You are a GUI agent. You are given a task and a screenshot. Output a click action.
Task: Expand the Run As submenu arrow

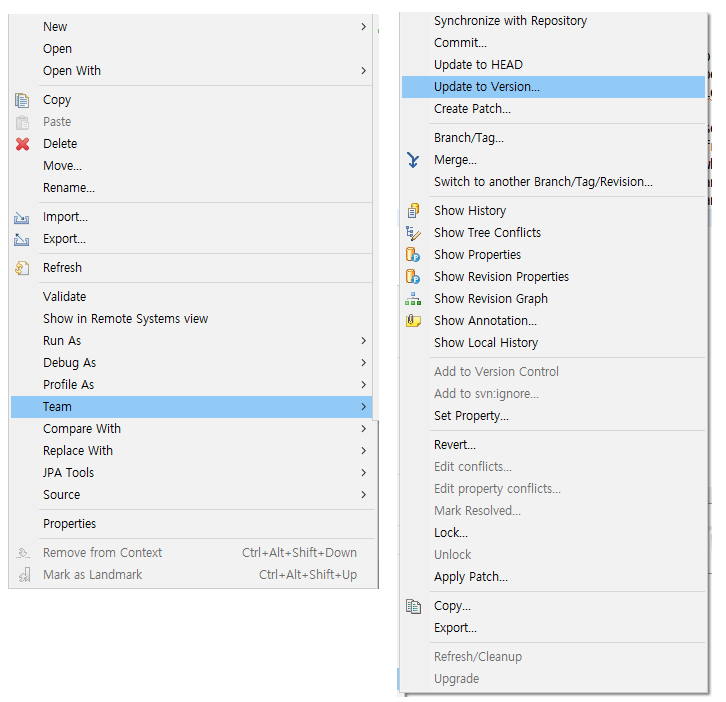tap(363, 341)
